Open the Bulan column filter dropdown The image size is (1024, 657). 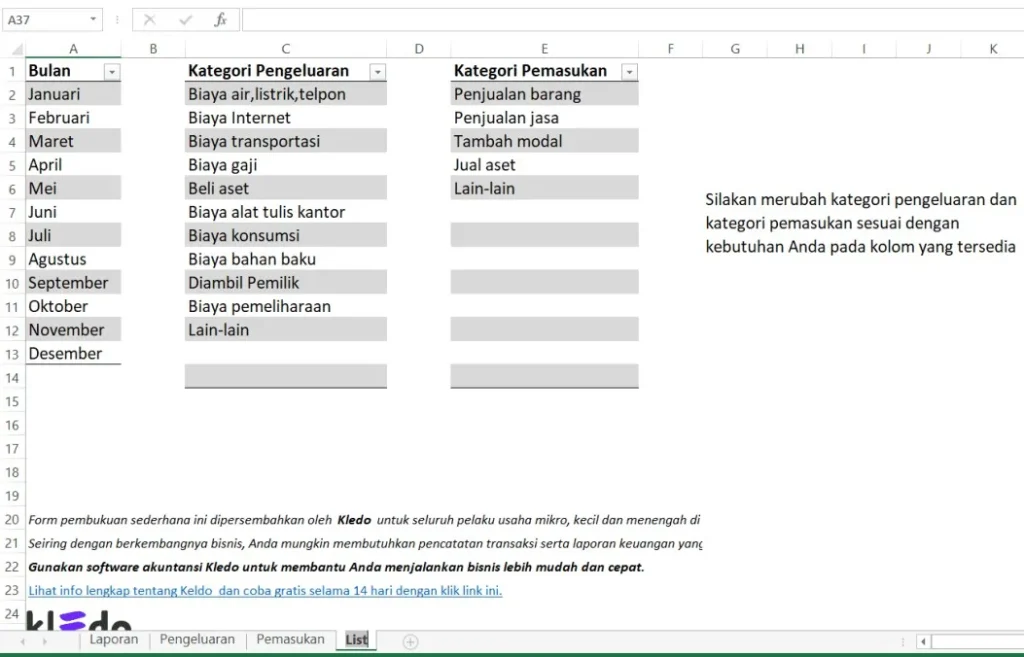click(x=111, y=71)
